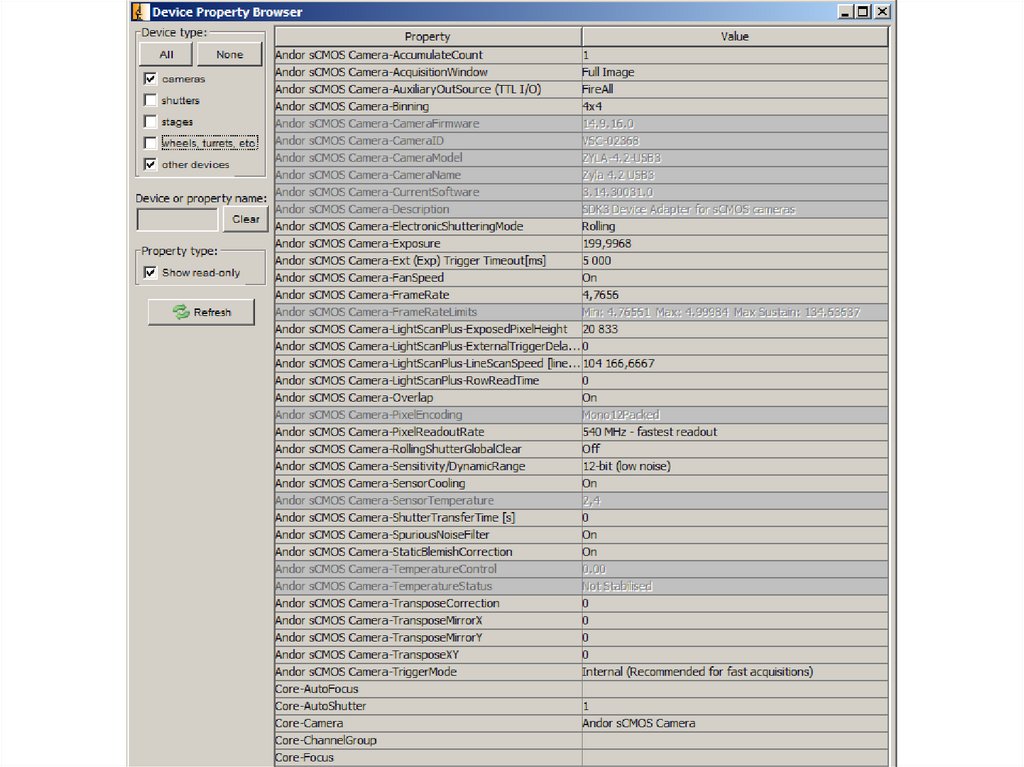The height and width of the screenshot is (767, 1024).
Task: Open the RollingShutterGlobalClear value 'Off'
Action: 735,449
